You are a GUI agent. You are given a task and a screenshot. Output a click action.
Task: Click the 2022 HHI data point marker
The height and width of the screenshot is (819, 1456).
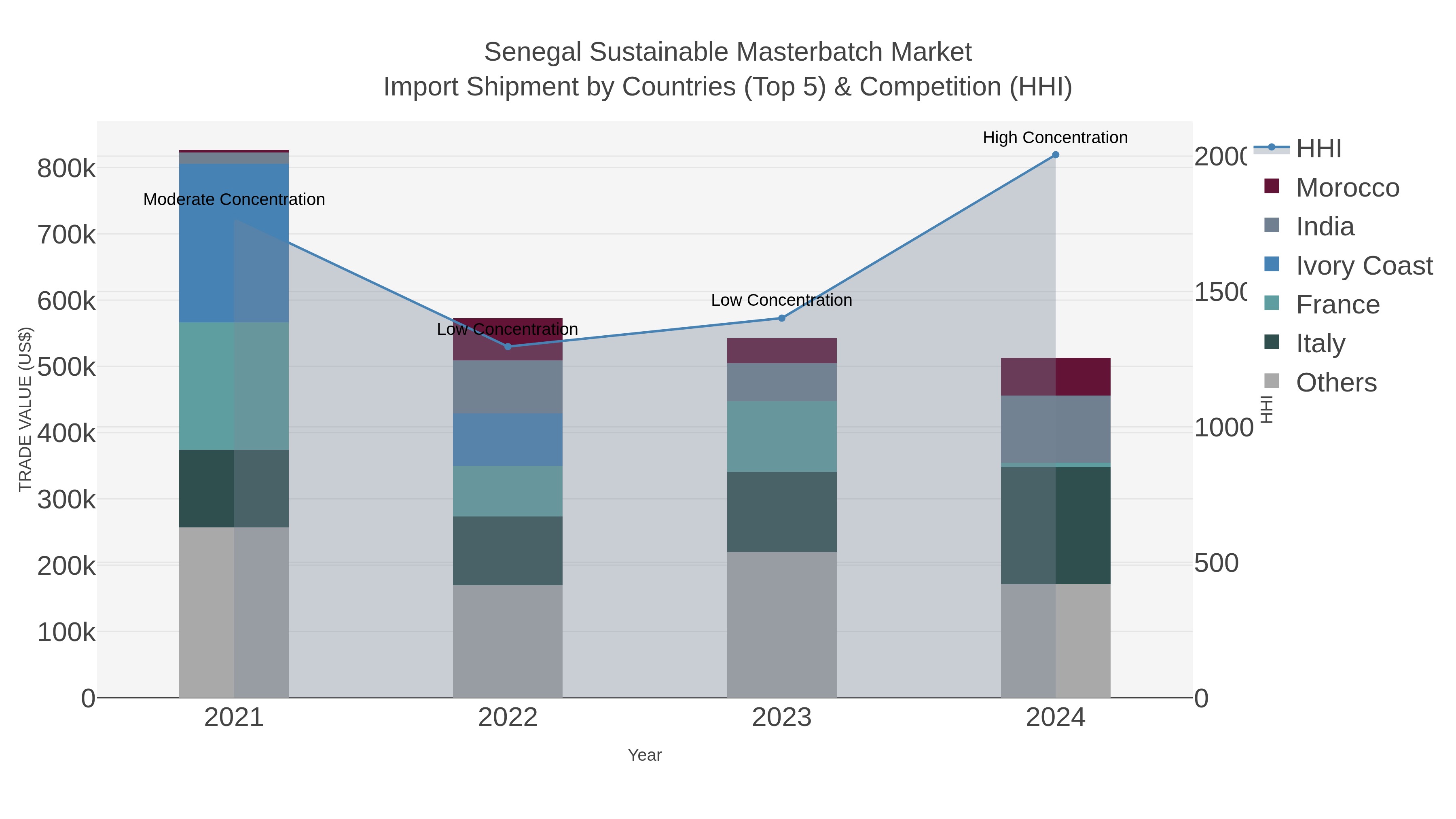(x=508, y=347)
